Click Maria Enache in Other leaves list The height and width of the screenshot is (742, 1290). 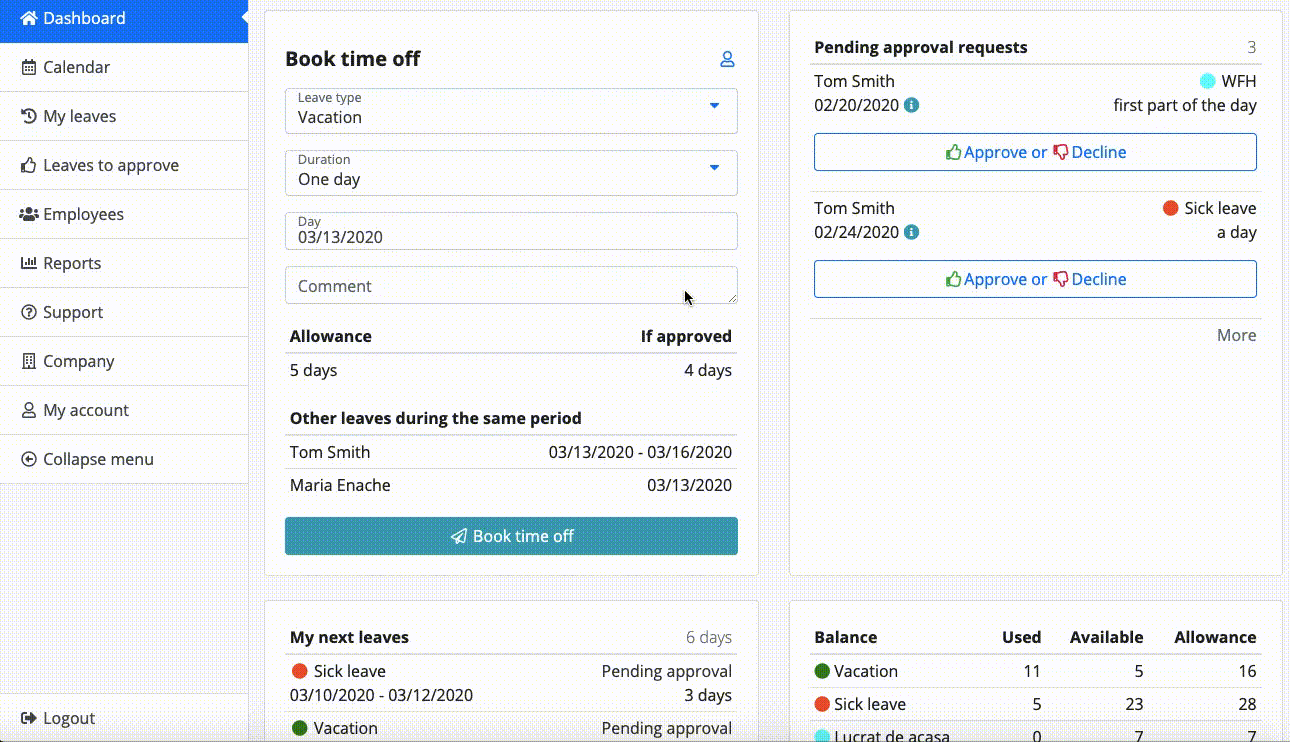click(340, 485)
